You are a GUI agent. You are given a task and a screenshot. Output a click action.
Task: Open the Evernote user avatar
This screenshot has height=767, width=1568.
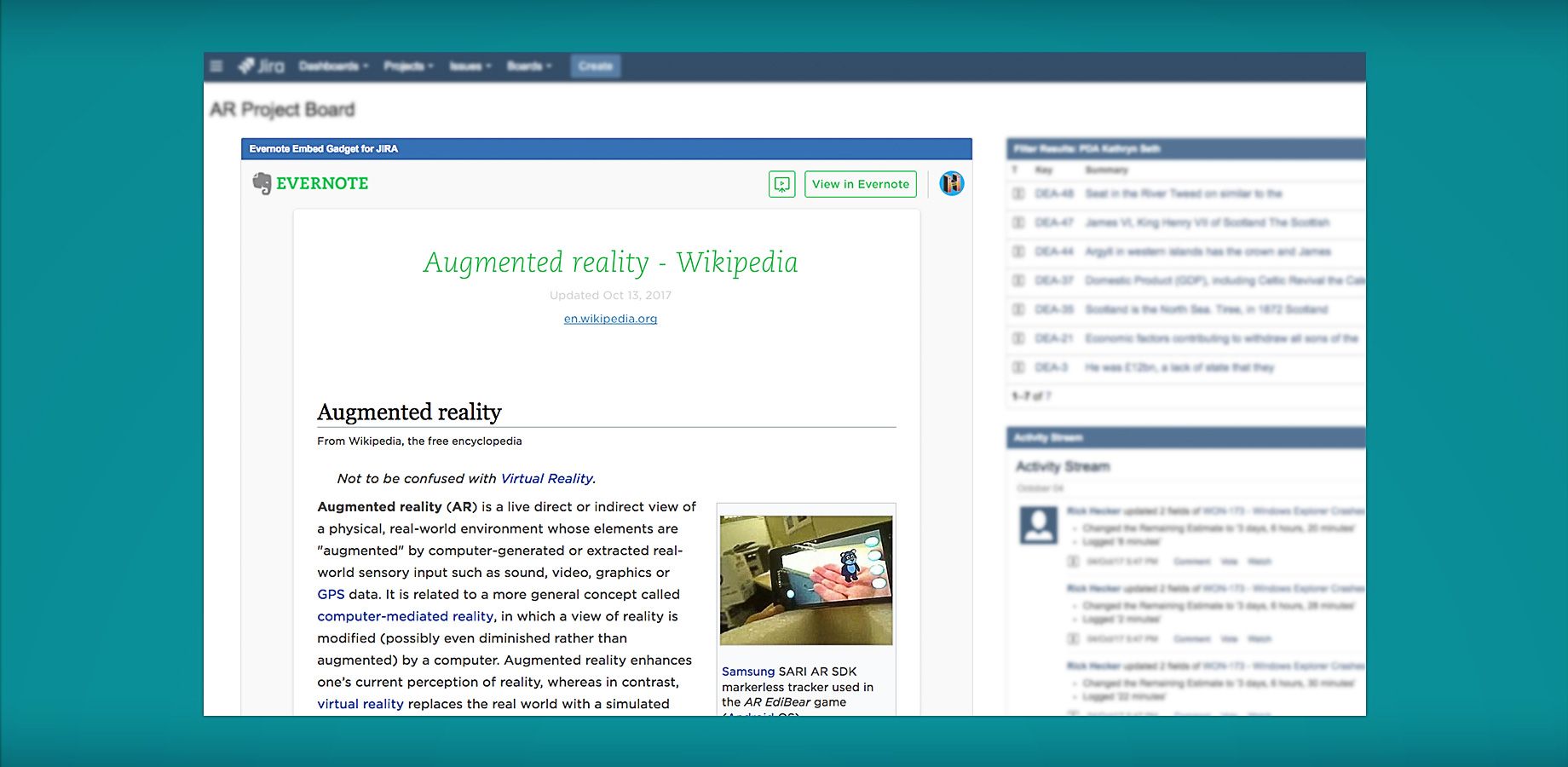tap(951, 183)
